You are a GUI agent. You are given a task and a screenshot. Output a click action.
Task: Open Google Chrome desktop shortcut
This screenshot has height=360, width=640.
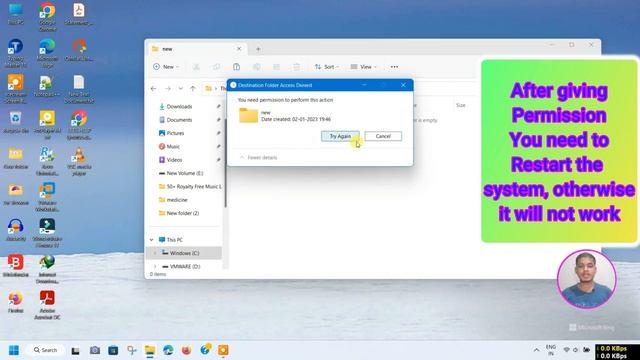tap(47, 17)
